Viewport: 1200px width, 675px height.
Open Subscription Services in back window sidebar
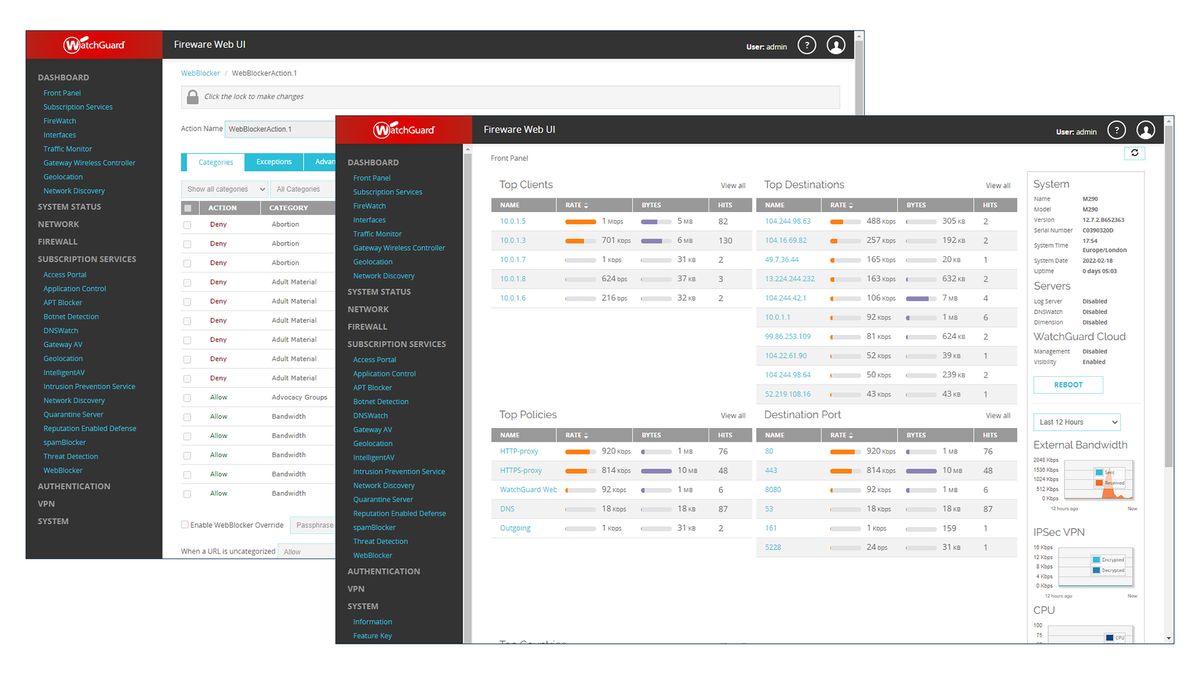(x=78, y=107)
